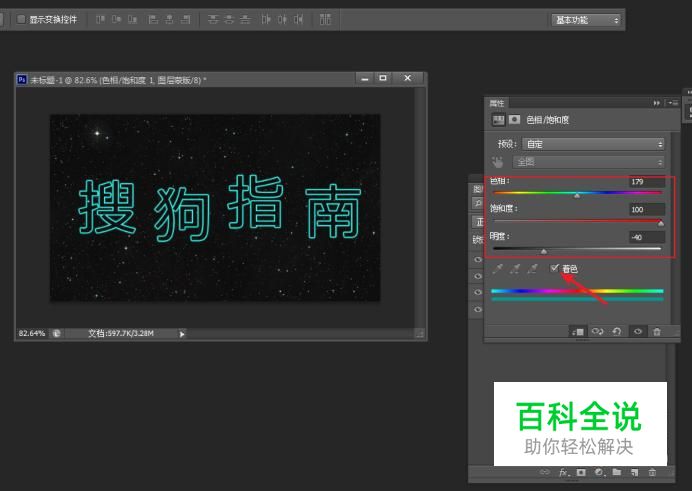The image size is (692, 491).
Task: Click the link layers icon
Action: (x=545, y=472)
